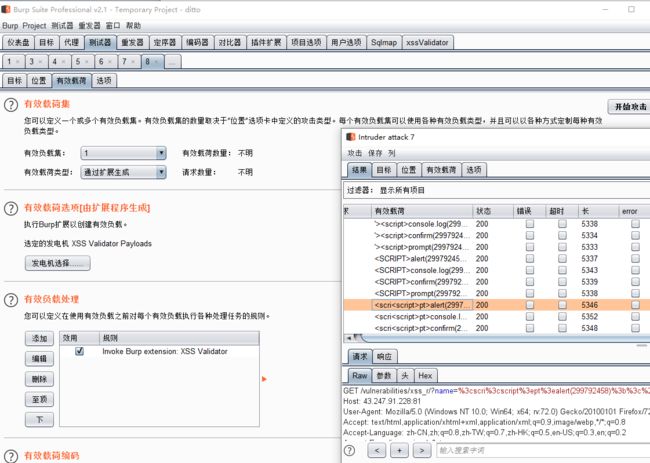
Task: Switch to Sqlmap tab
Action: coord(384,42)
